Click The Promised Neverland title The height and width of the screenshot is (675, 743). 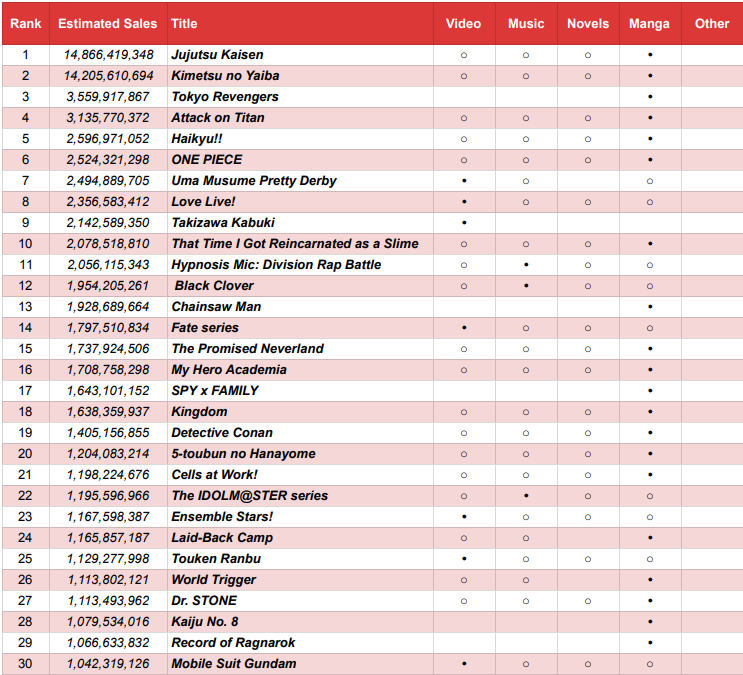click(247, 348)
